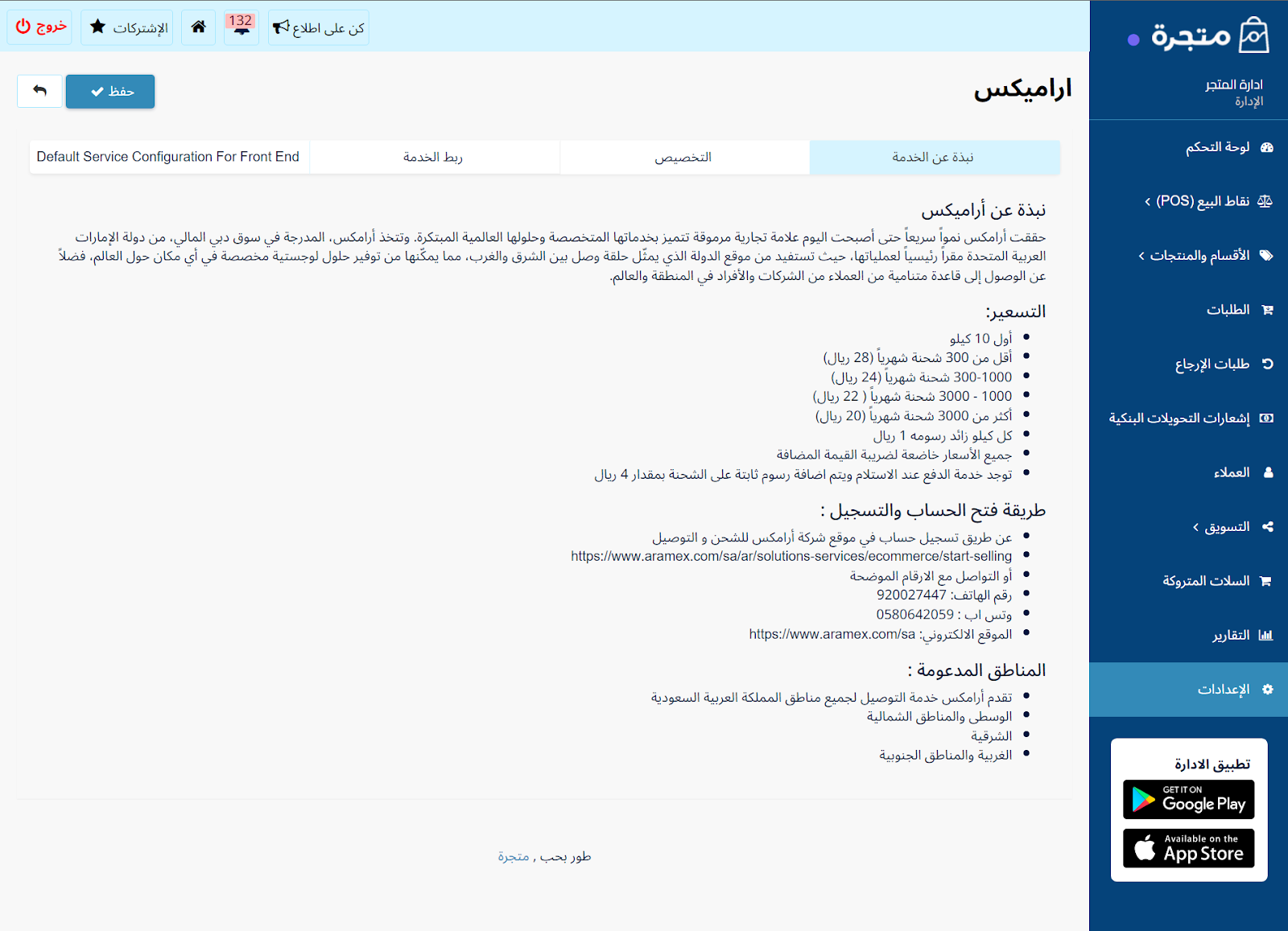1288x931 pixels.
Task: Click the cart icon for السلات المتروكة
Action: (1265, 581)
